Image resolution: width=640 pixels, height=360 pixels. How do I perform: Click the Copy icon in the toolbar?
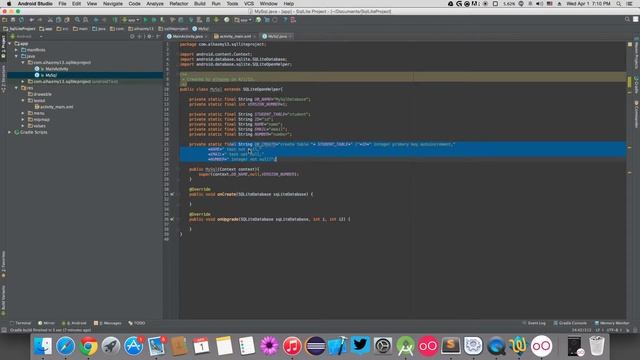(x=58, y=20)
